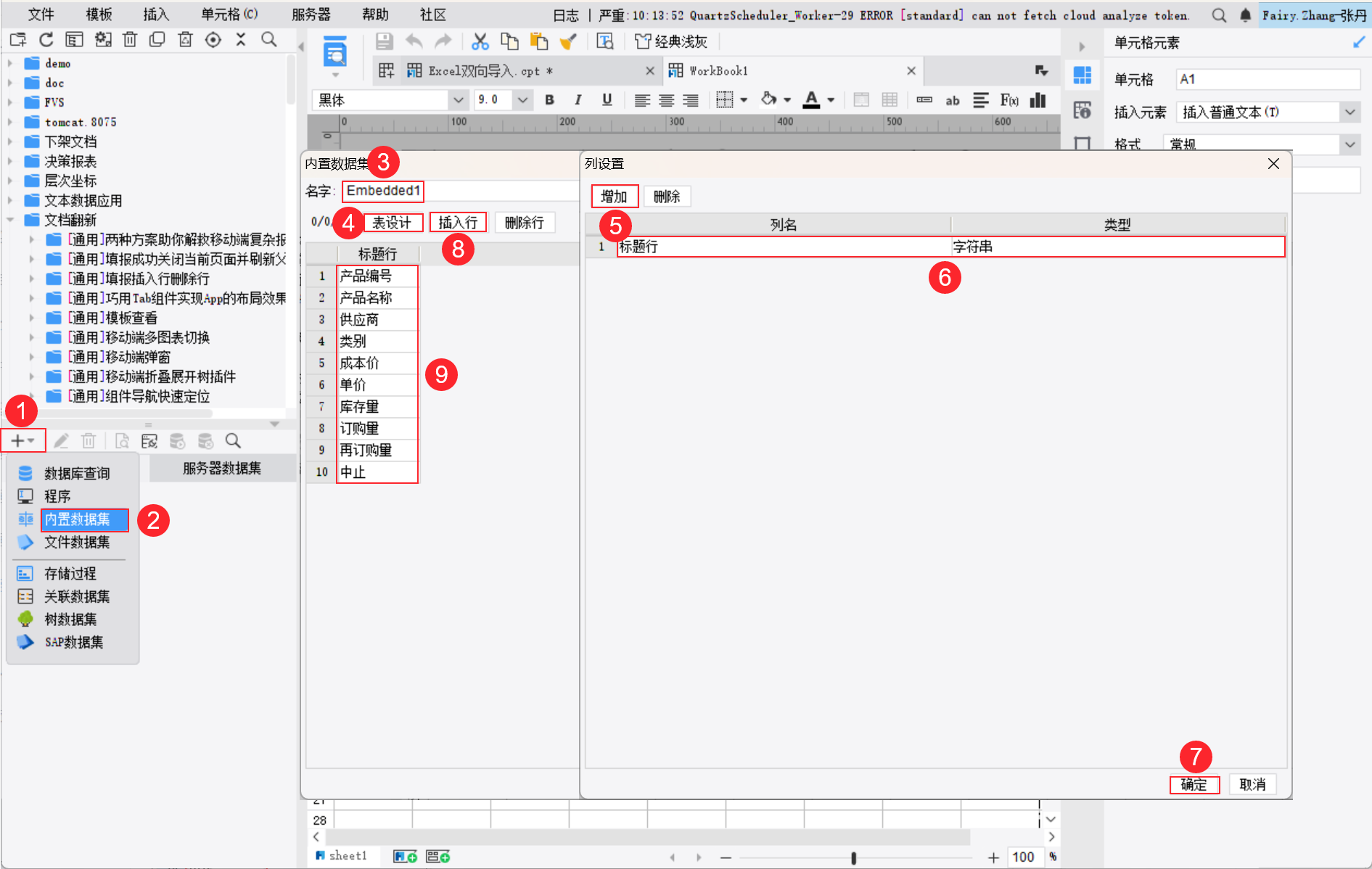The width and height of the screenshot is (1372, 869).
Task: Toggle underline formatting
Action: pos(607,100)
